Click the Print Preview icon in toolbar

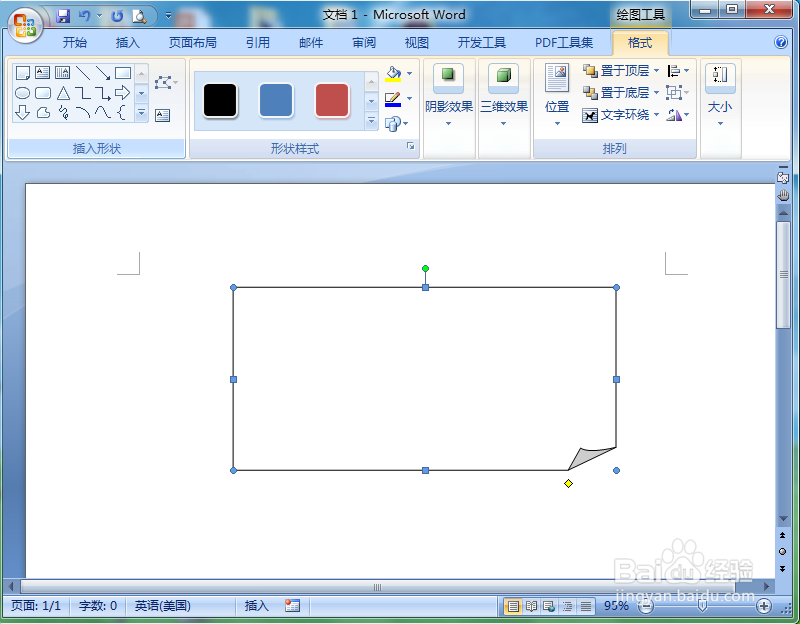(139, 16)
